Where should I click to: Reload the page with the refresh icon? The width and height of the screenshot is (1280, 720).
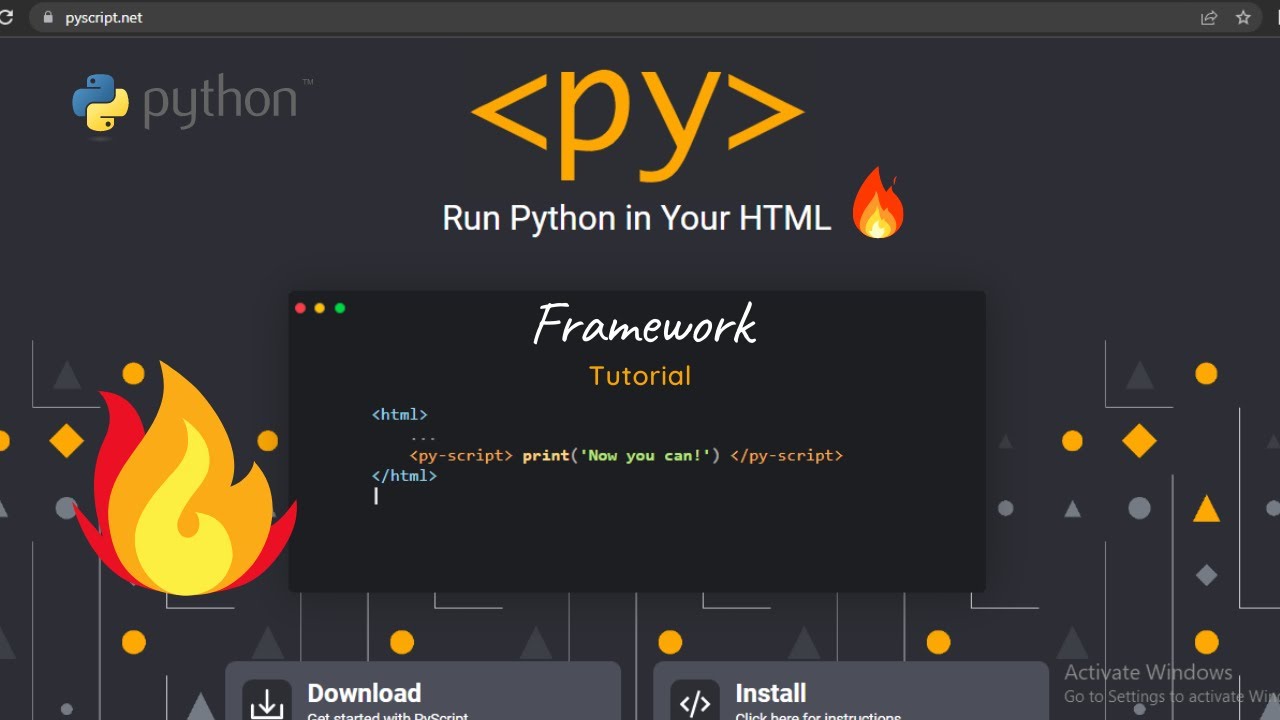click(x=5, y=17)
